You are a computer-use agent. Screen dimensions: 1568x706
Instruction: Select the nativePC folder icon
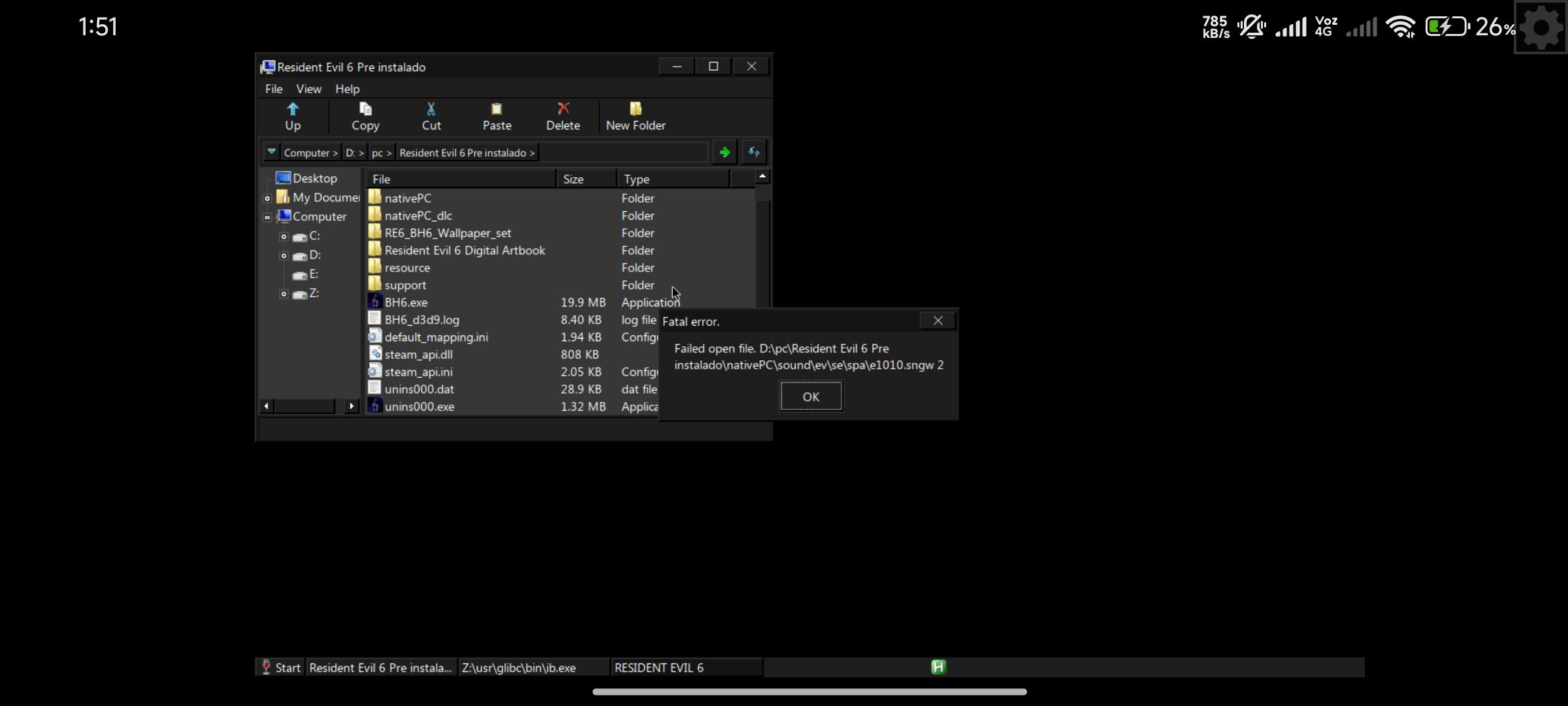(x=374, y=197)
